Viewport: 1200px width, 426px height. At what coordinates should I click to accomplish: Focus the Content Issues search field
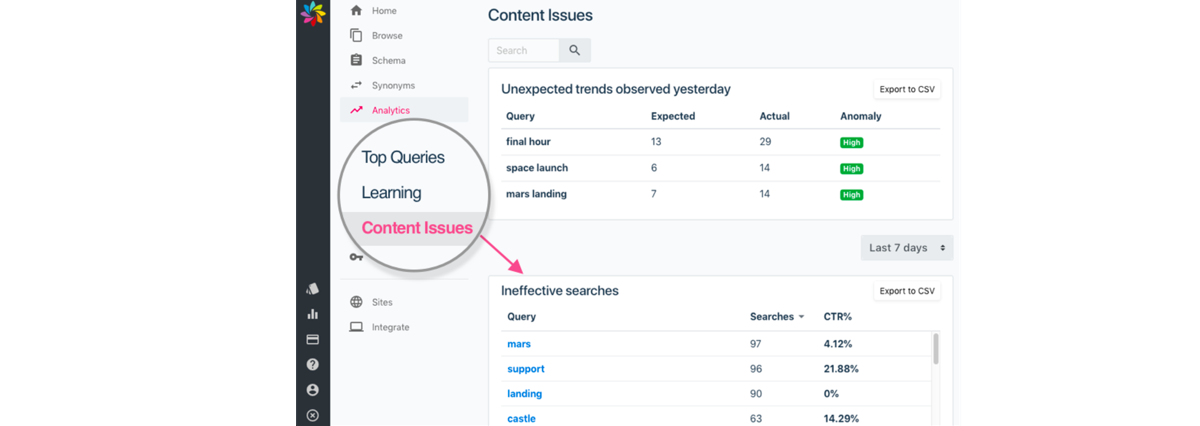pyautogui.click(x=524, y=50)
